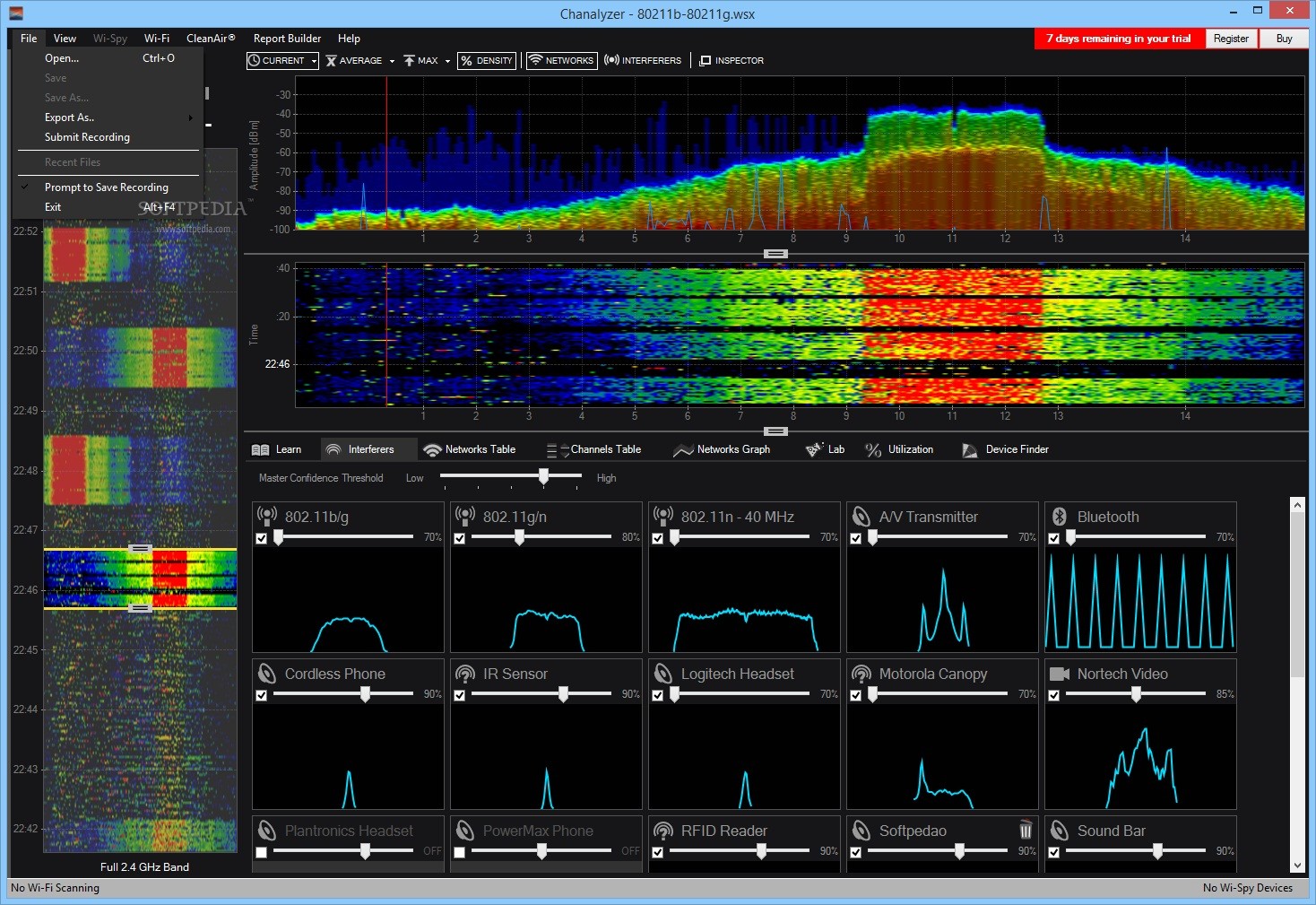Viewport: 1316px width, 905px height.
Task: Click the Logitech Headset icon
Action: pyautogui.click(x=662, y=673)
